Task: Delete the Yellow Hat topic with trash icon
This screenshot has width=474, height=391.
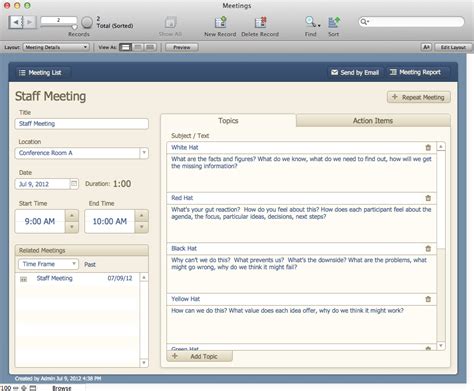Action: pos(428,299)
